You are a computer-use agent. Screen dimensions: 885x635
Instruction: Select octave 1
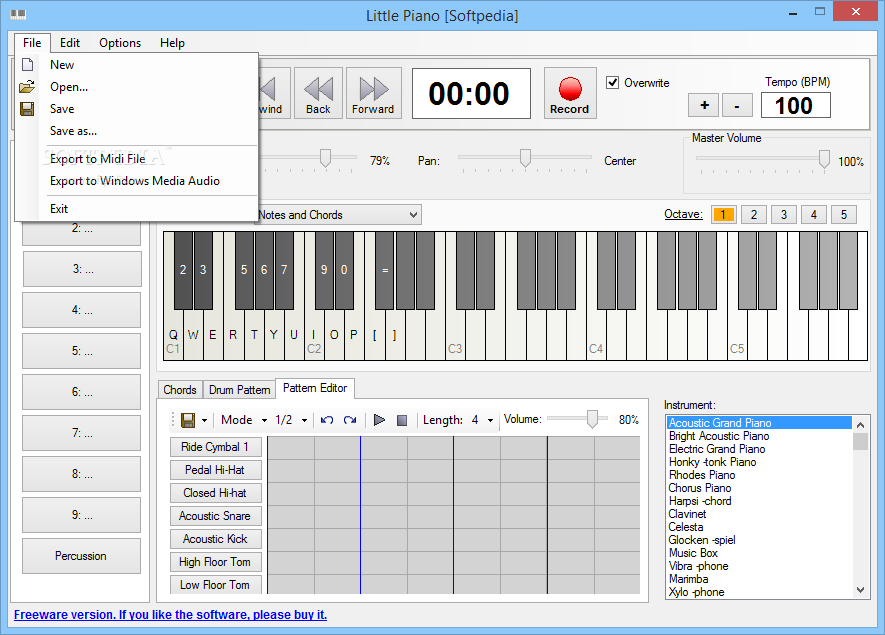point(724,214)
